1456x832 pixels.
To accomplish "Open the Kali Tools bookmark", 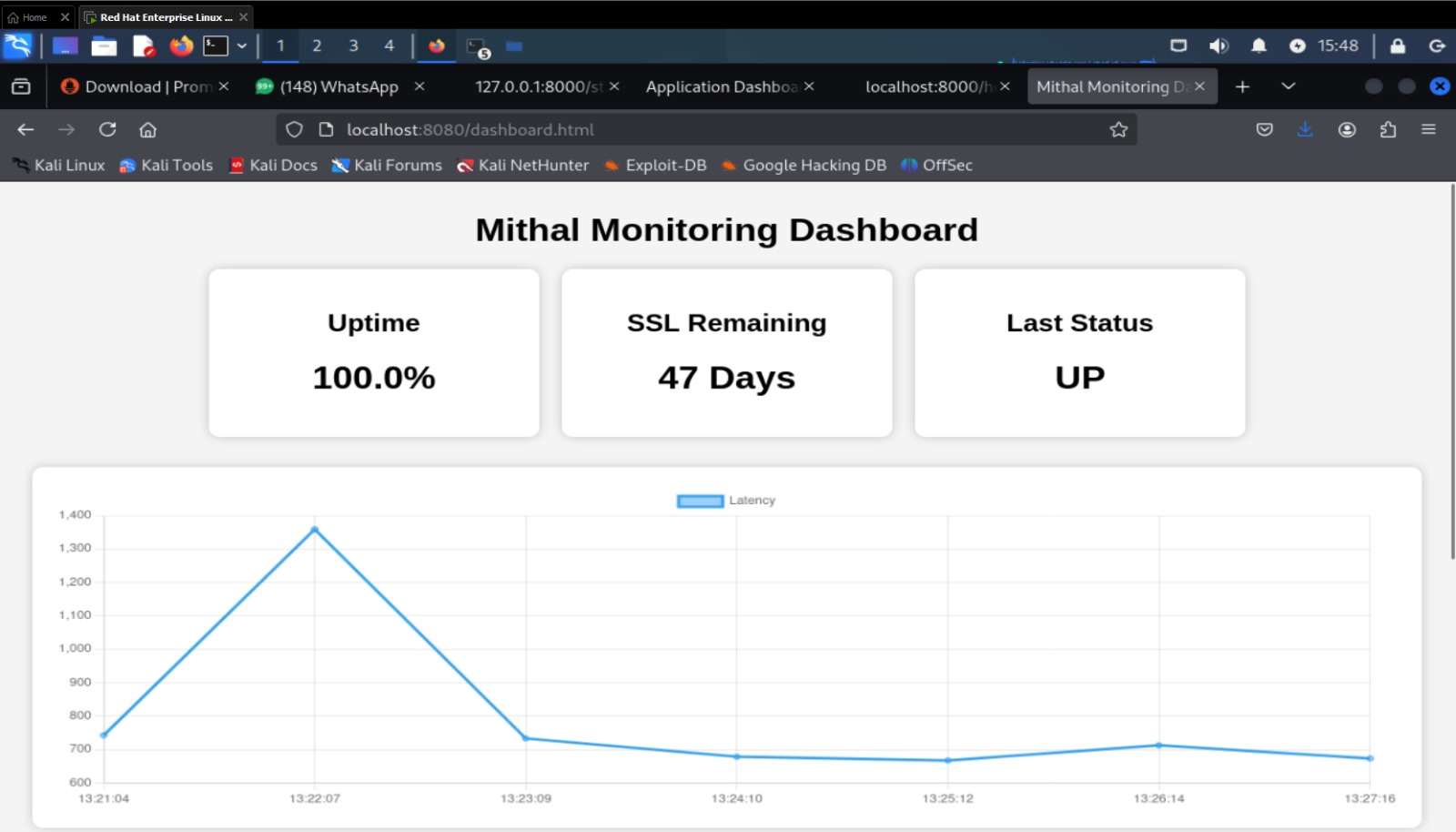I will [167, 165].
